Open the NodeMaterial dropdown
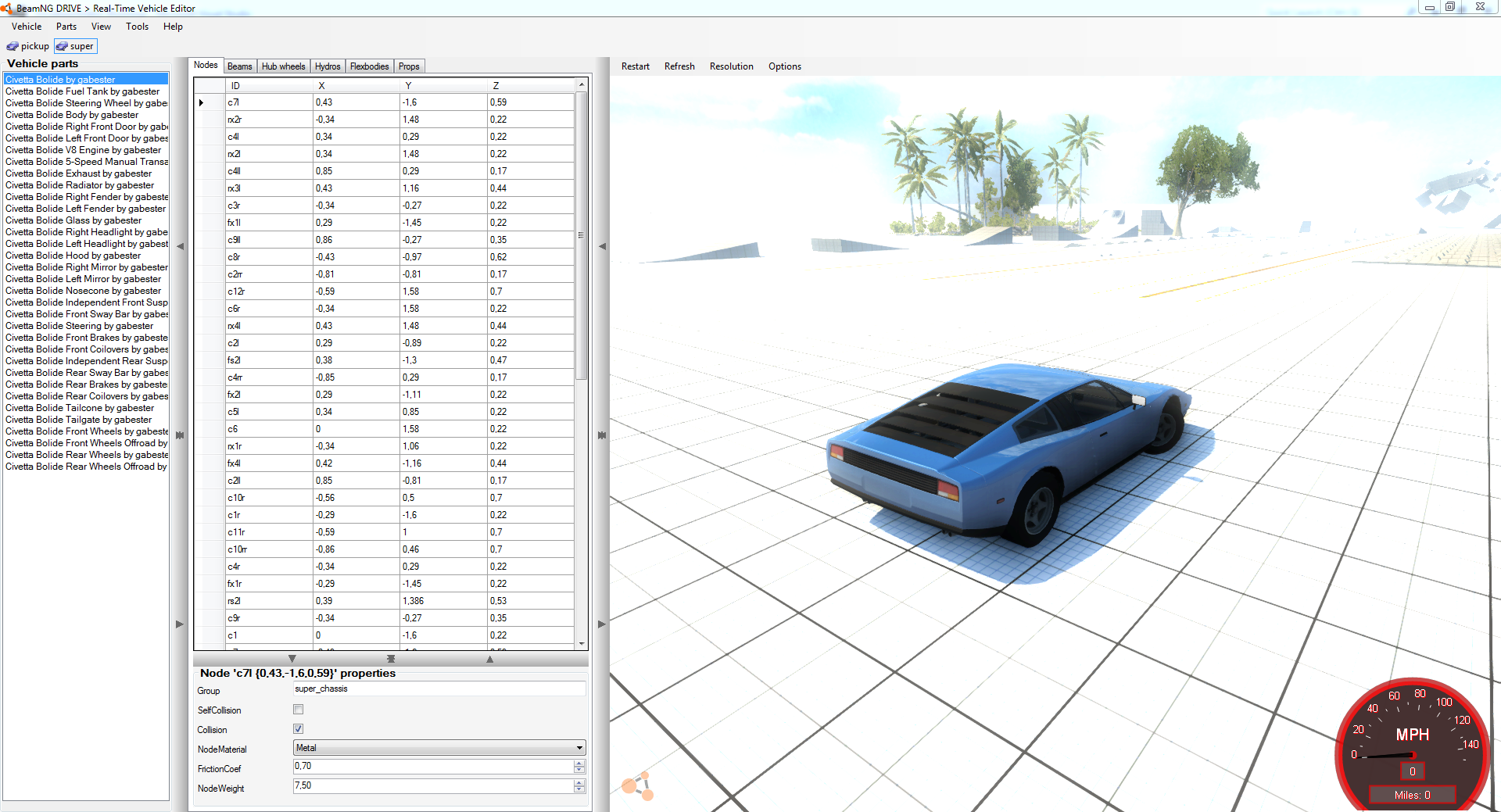 coord(439,748)
